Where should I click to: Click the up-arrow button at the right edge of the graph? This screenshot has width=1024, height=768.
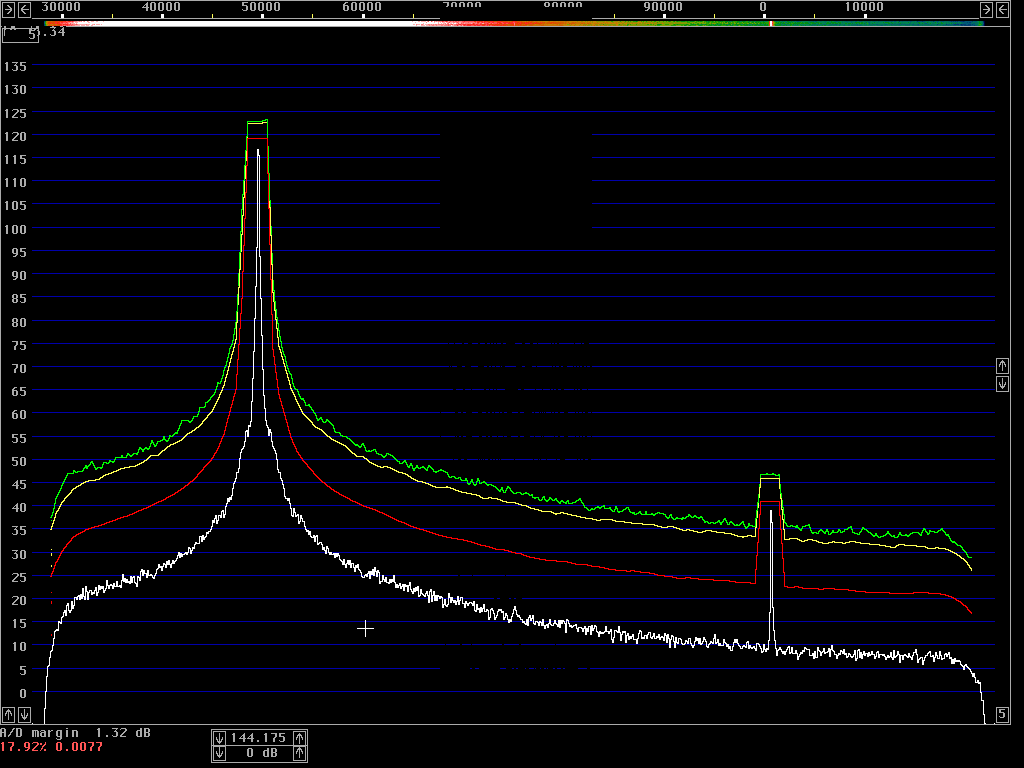click(x=1002, y=366)
